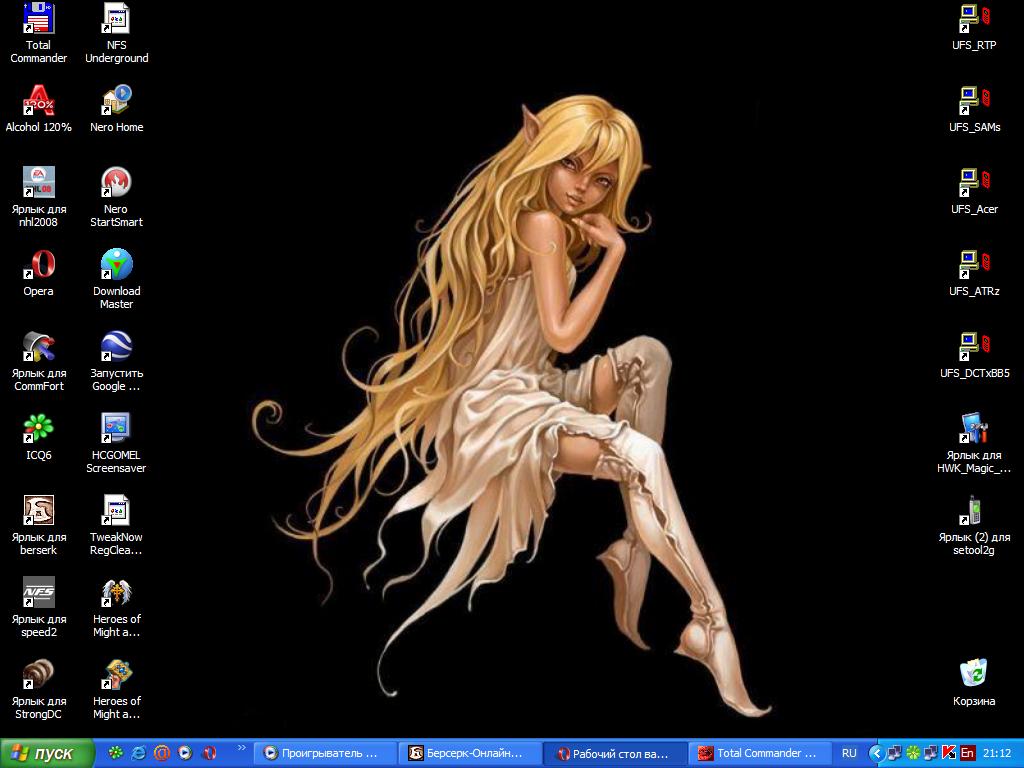The image size is (1024, 768).
Task: Select the UFS_Acer desktop icon
Action: (x=974, y=190)
